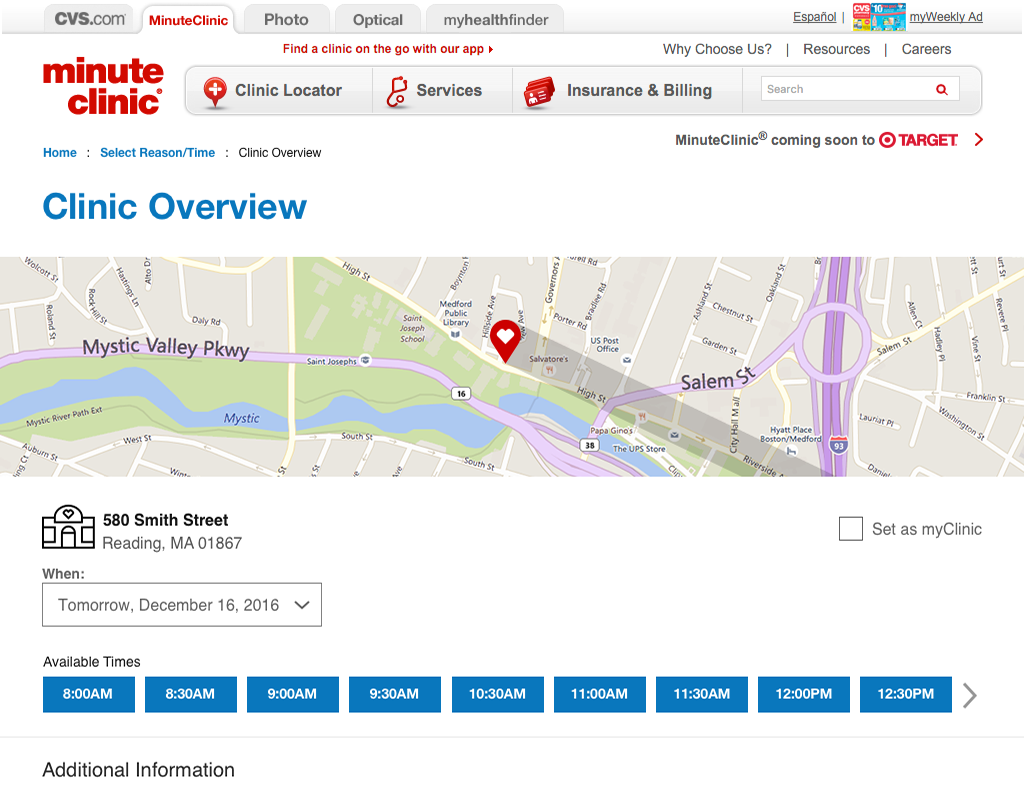Click the Route 16 marker on map

461,394
